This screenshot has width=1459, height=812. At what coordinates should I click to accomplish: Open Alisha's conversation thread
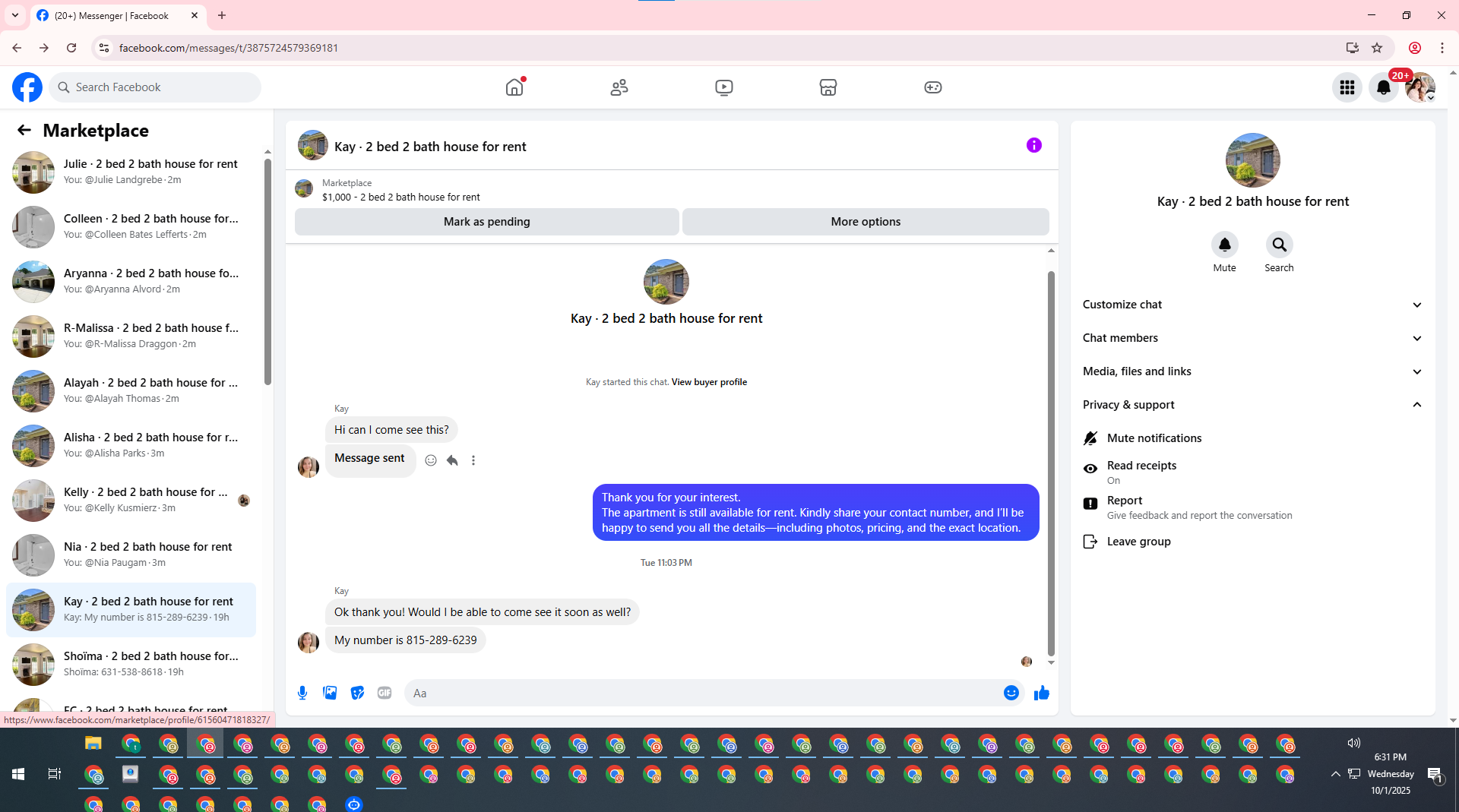131,446
